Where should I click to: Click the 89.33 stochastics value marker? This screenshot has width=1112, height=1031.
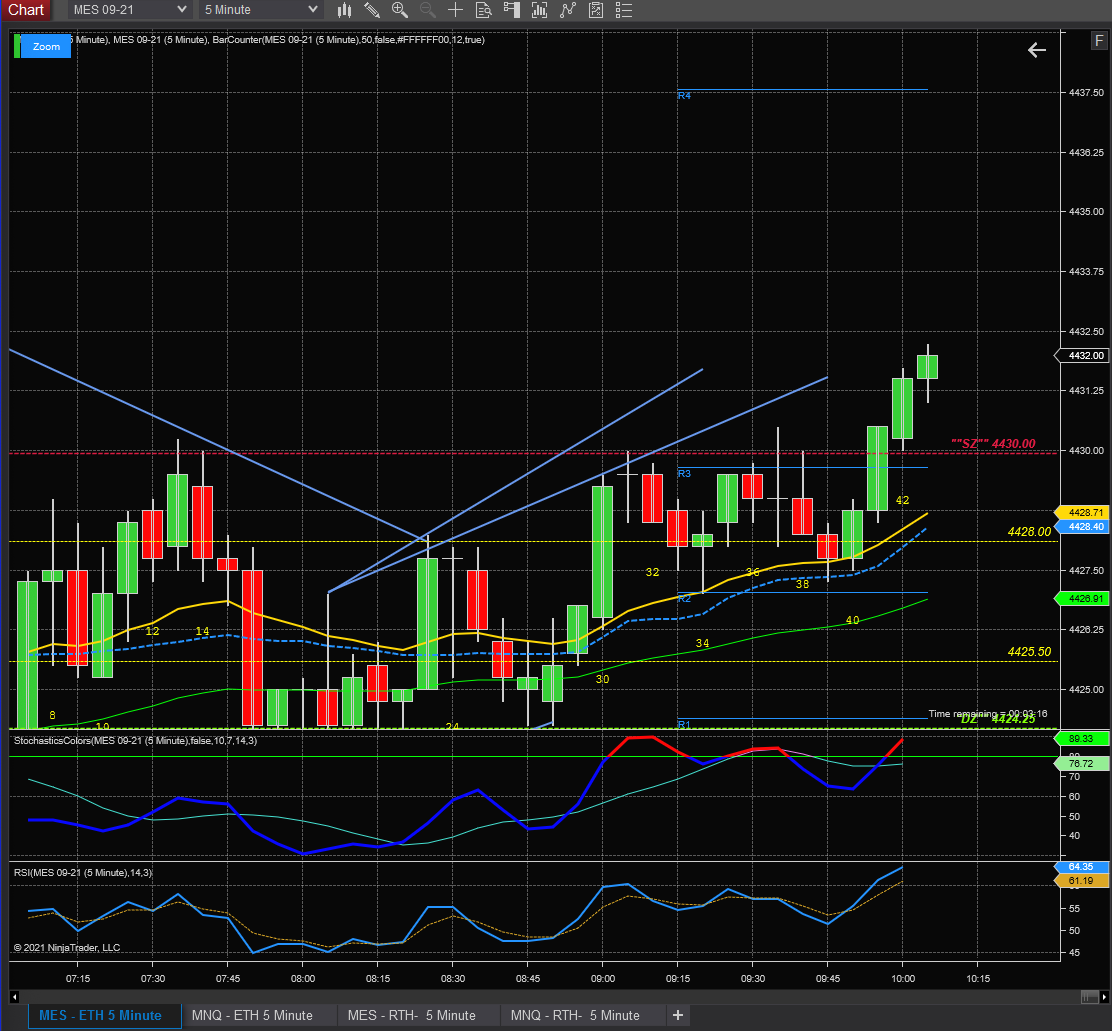(1083, 738)
